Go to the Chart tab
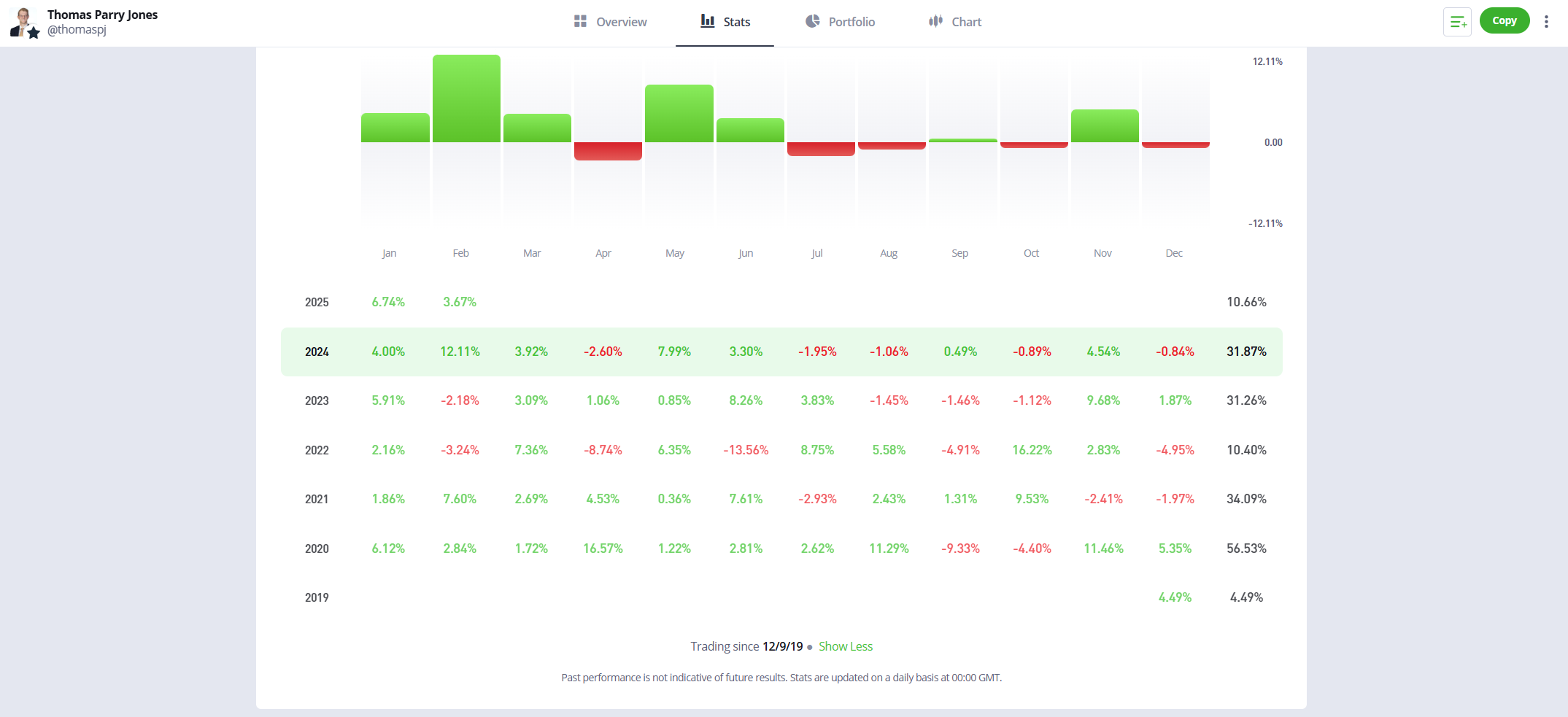The width and height of the screenshot is (1568, 717). (x=966, y=22)
